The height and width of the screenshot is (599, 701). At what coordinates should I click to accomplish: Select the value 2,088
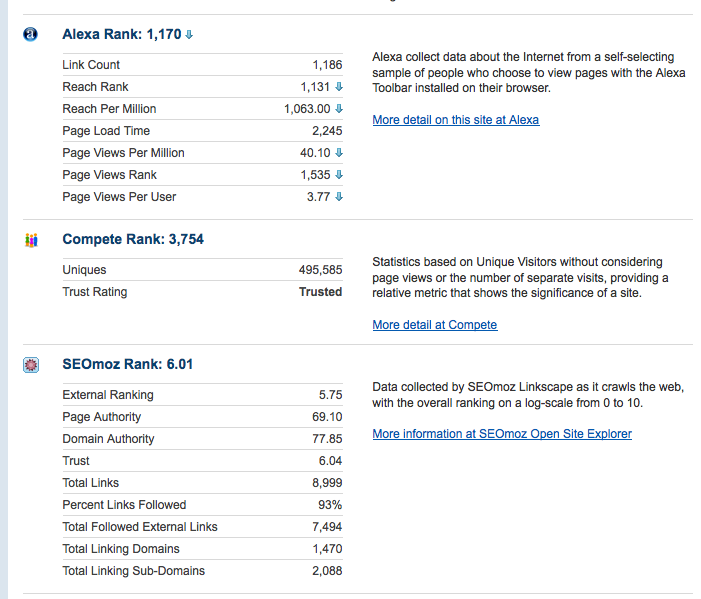[x=327, y=571]
